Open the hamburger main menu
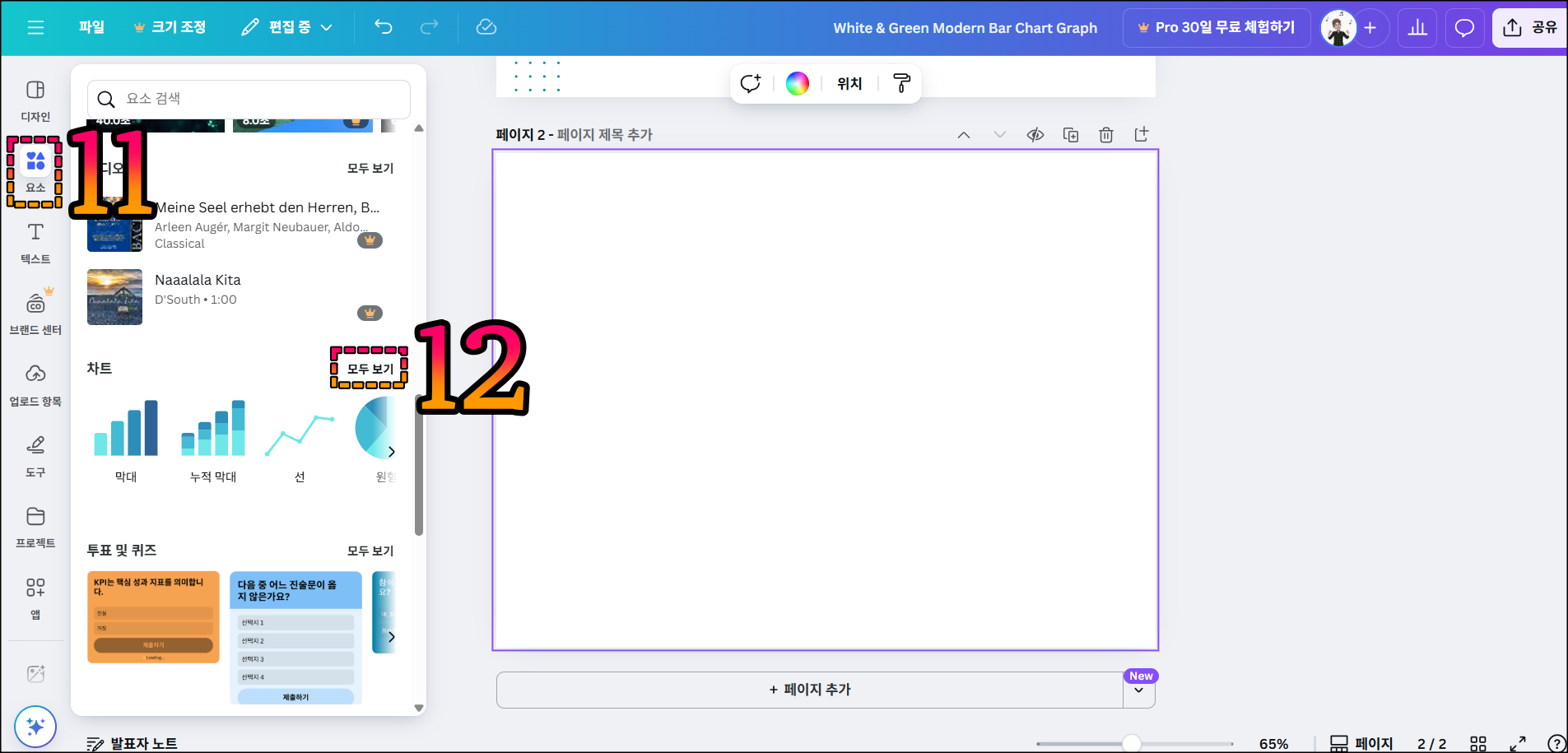1568x753 pixels. click(x=35, y=27)
